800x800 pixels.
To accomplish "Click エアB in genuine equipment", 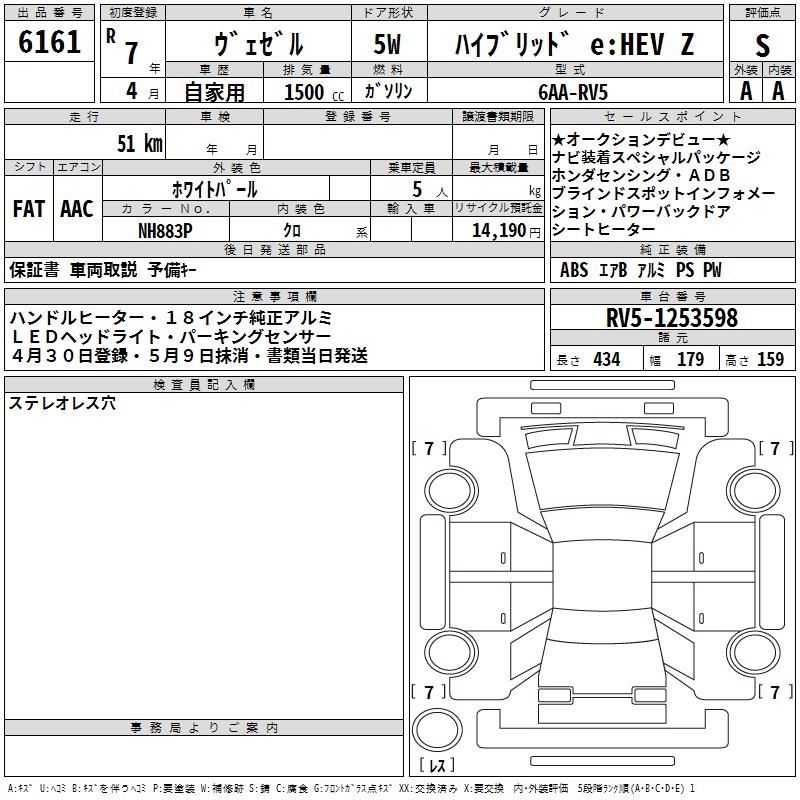I will point(613,270).
